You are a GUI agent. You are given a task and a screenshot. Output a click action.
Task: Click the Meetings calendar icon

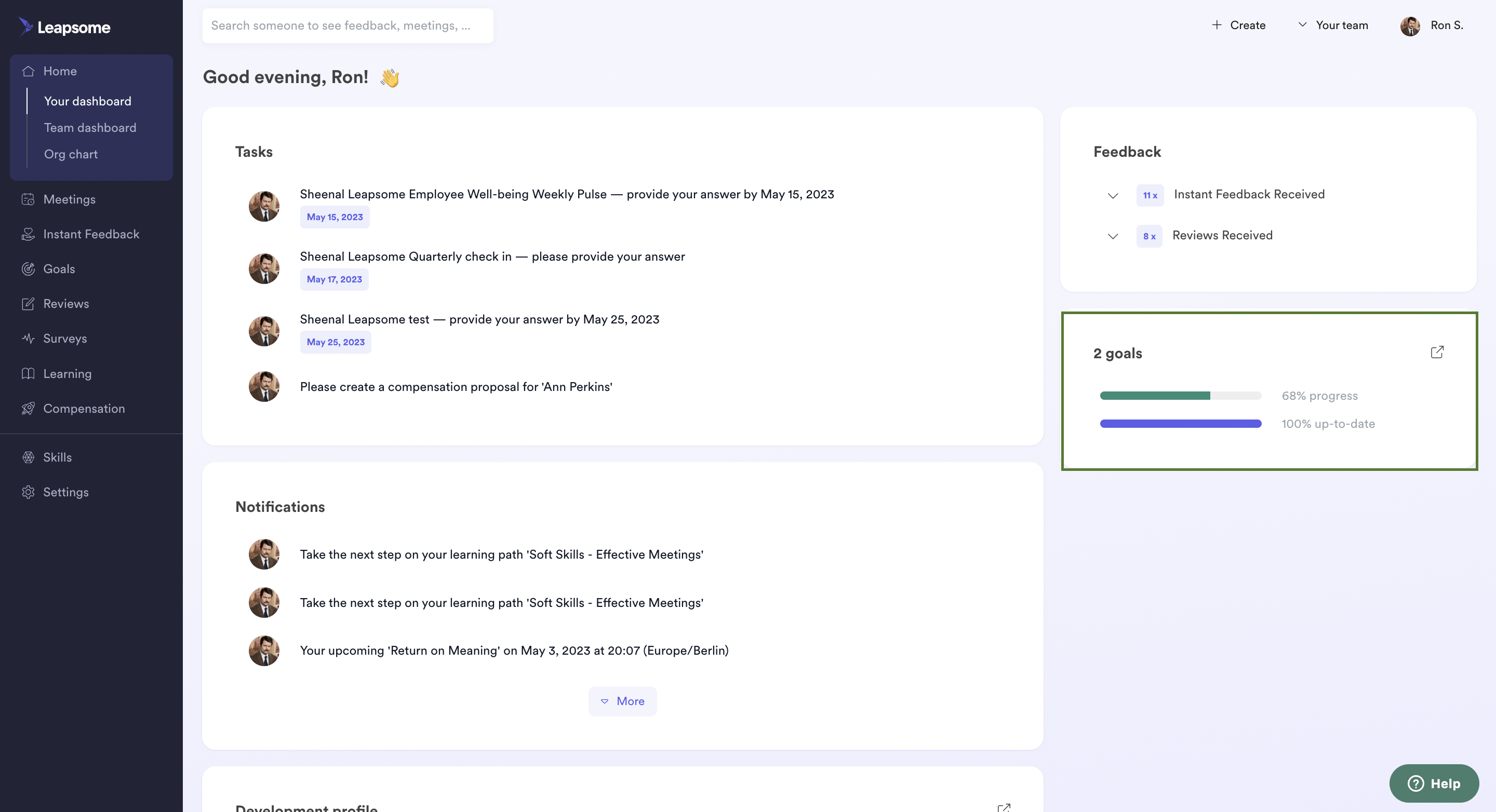click(x=28, y=199)
